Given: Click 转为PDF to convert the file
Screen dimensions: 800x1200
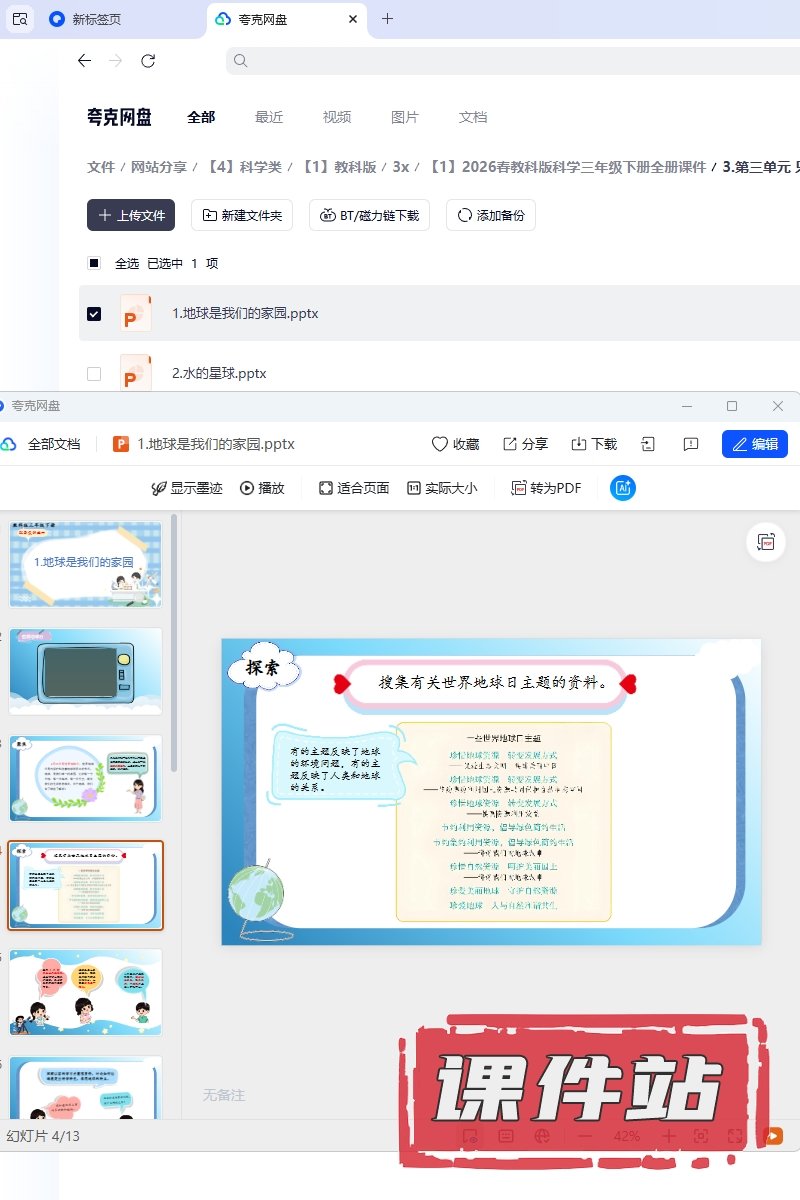Looking at the screenshot, I should 546,488.
